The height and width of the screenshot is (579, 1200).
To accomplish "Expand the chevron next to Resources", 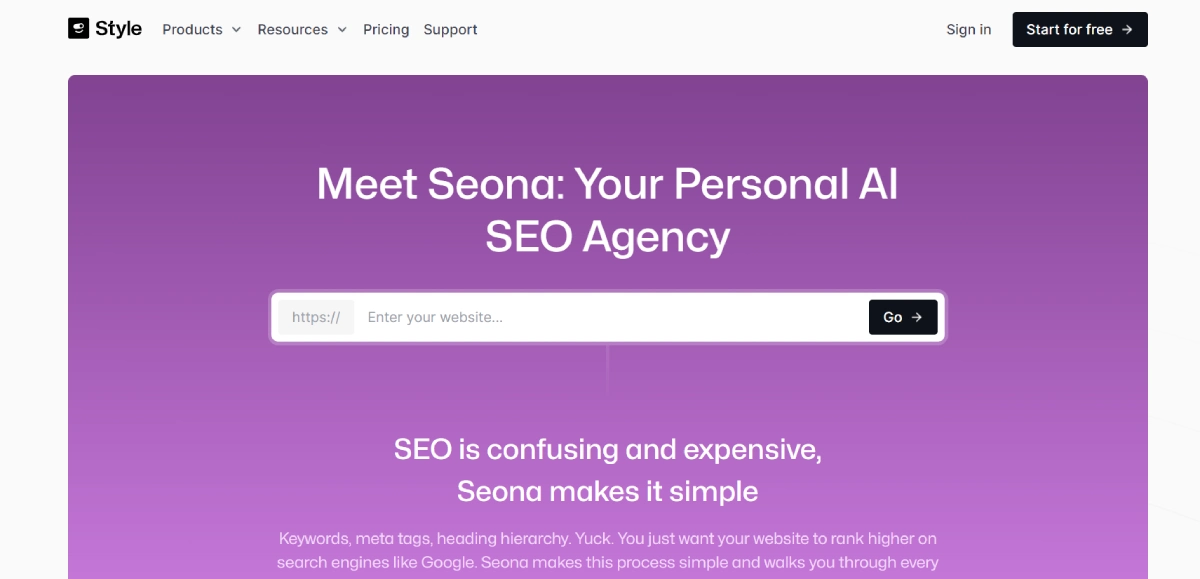I will click(342, 30).
